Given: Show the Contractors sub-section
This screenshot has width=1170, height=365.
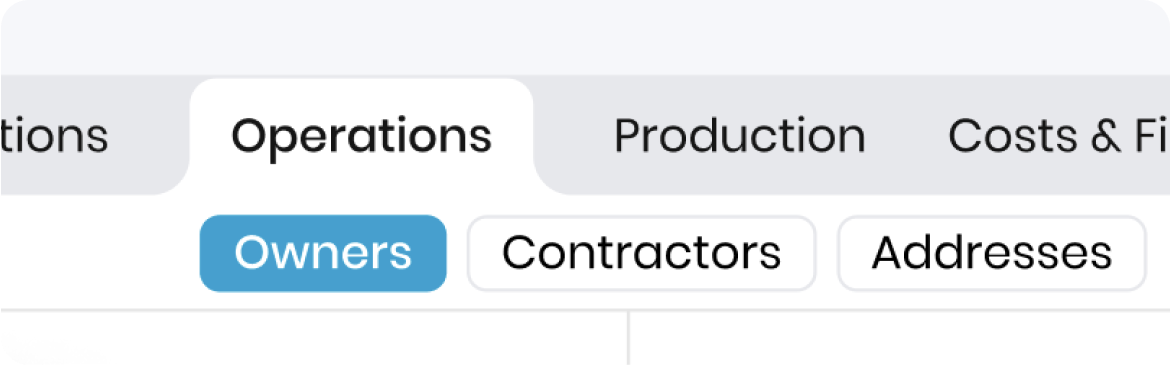Looking at the screenshot, I should pos(642,253).
